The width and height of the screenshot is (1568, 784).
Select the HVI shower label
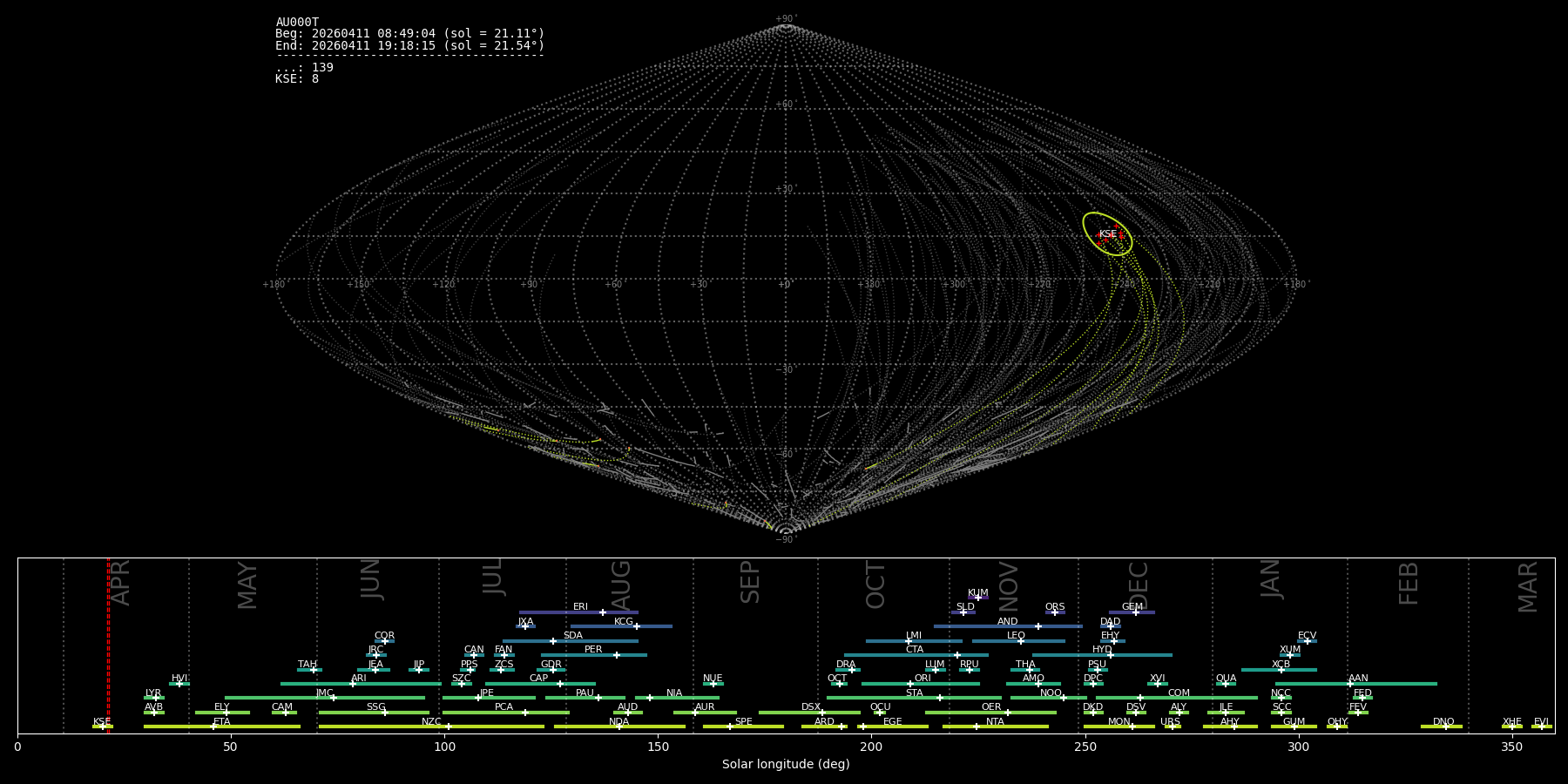(x=179, y=679)
